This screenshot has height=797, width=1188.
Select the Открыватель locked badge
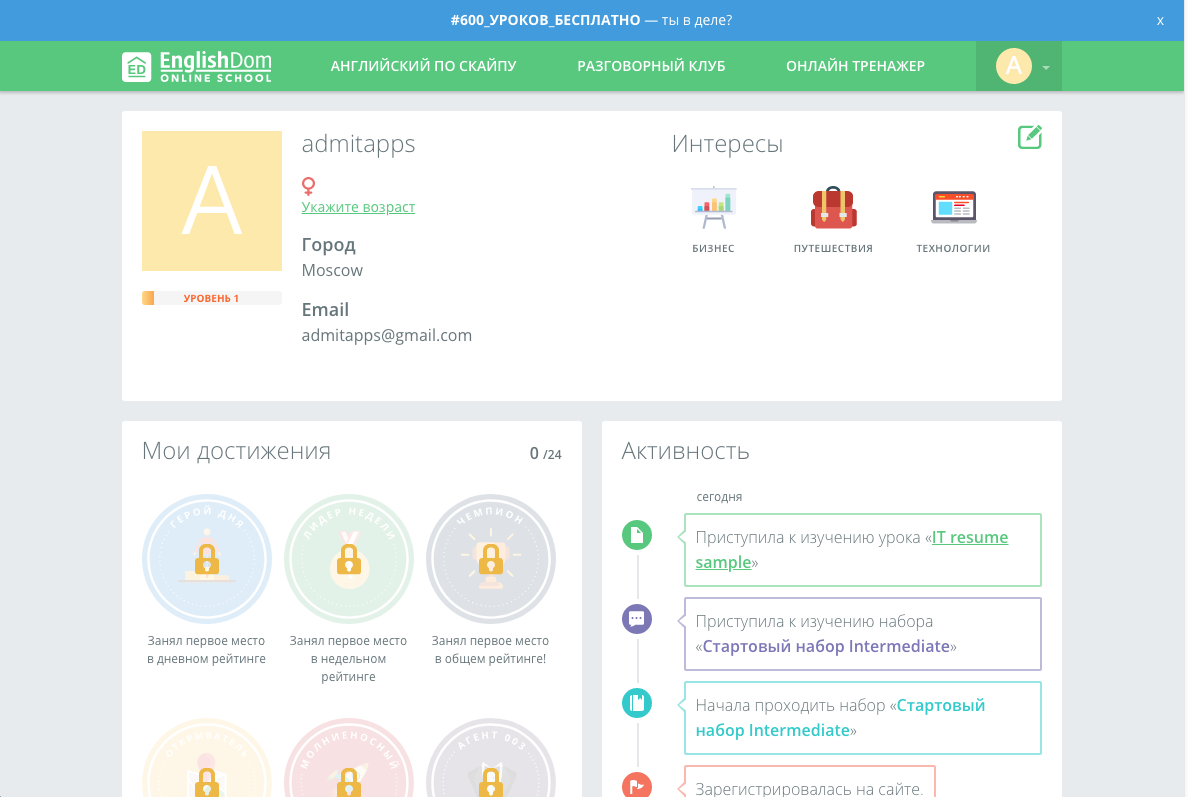click(207, 758)
